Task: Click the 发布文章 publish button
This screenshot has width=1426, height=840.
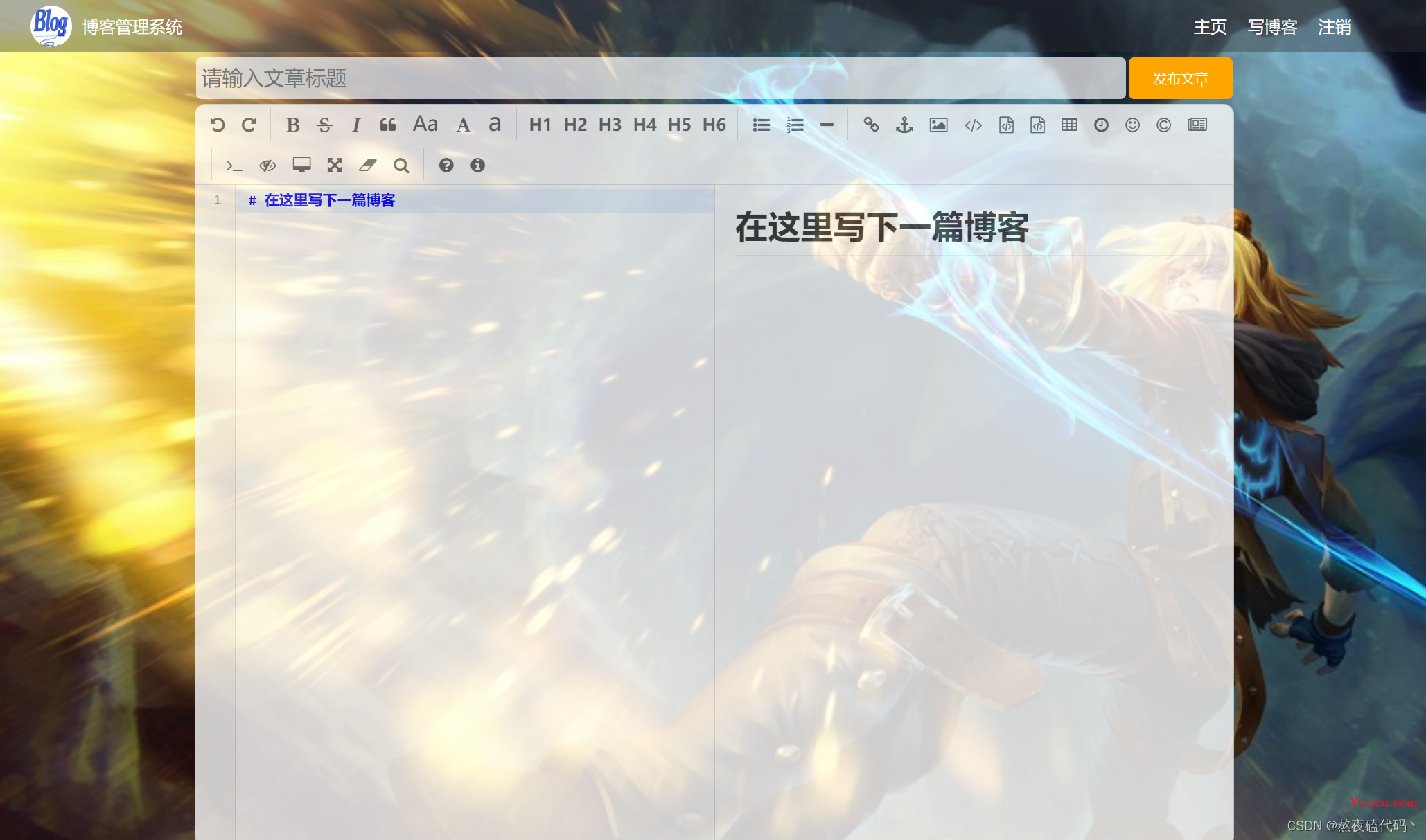Action: tap(1181, 78)
